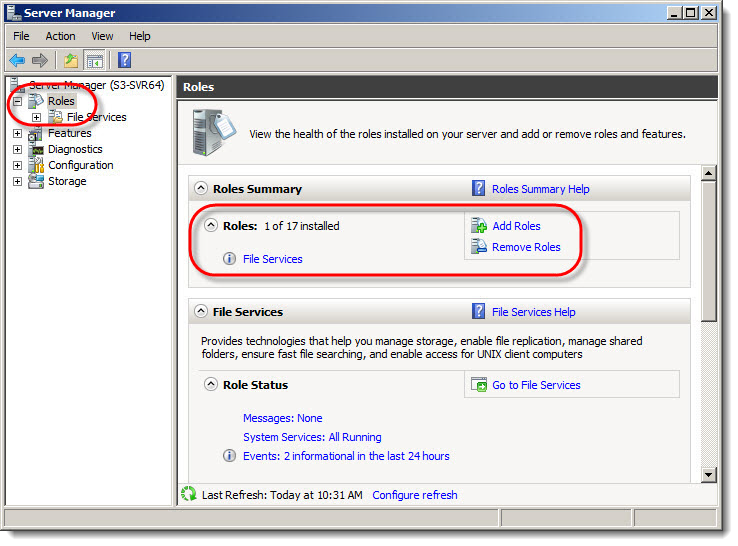Click the green refresh icon near Last Refresh
The width and height of the screenshot is (738, 546).
pos(189,494)
